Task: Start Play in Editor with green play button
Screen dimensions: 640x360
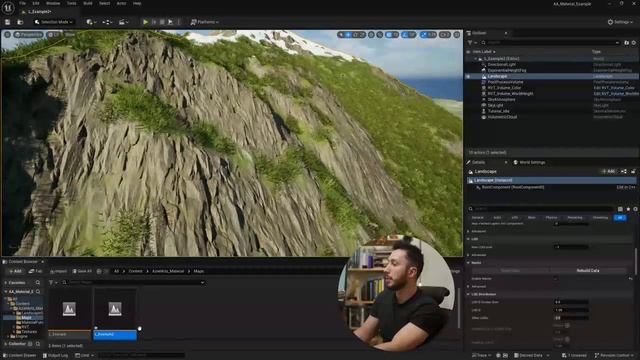Action: [x=145, y=22]
